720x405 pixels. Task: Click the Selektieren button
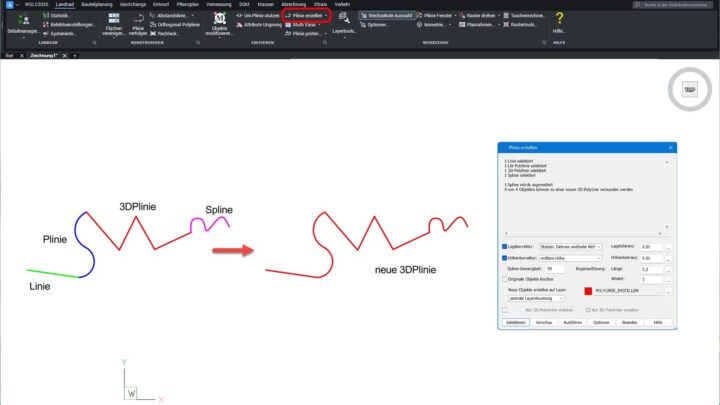pyautogui.click(x=516, y=323)
